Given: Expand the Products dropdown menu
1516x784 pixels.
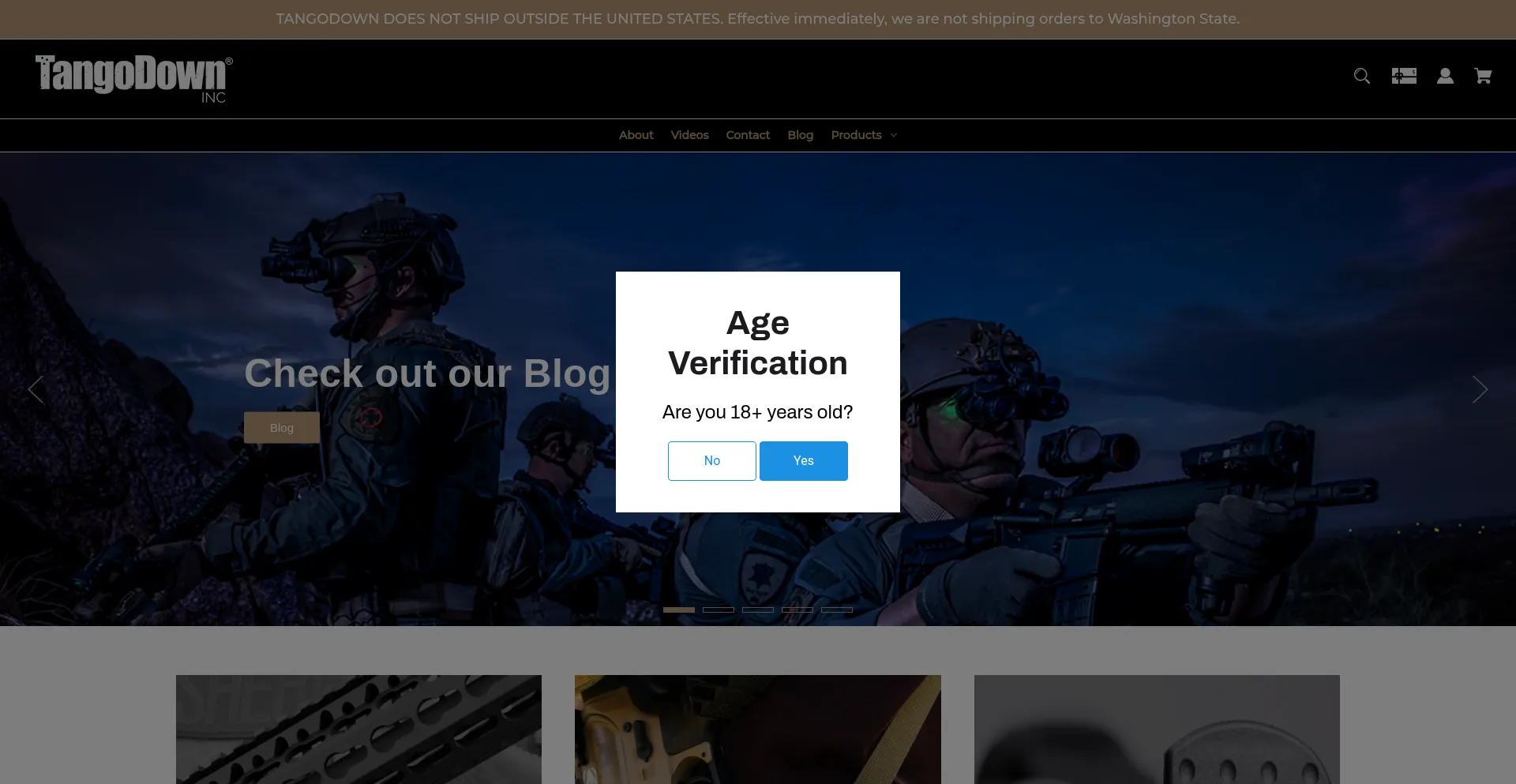Looking at the screenshot, I should 857,135.
